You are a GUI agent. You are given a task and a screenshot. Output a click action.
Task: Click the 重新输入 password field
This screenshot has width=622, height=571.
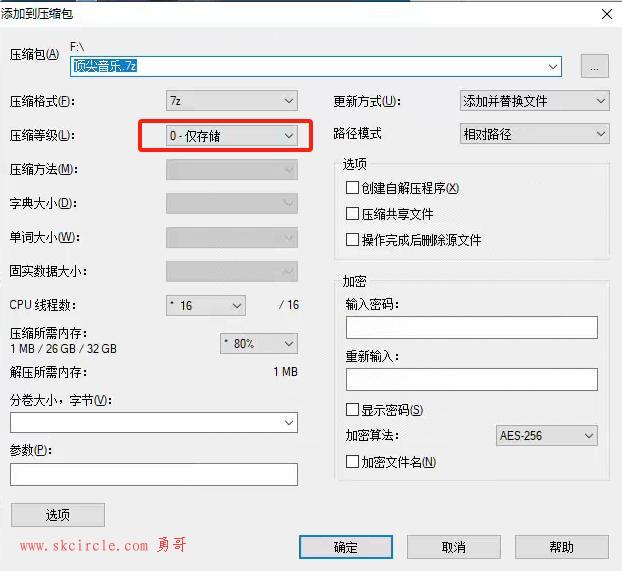click(472, 379)
